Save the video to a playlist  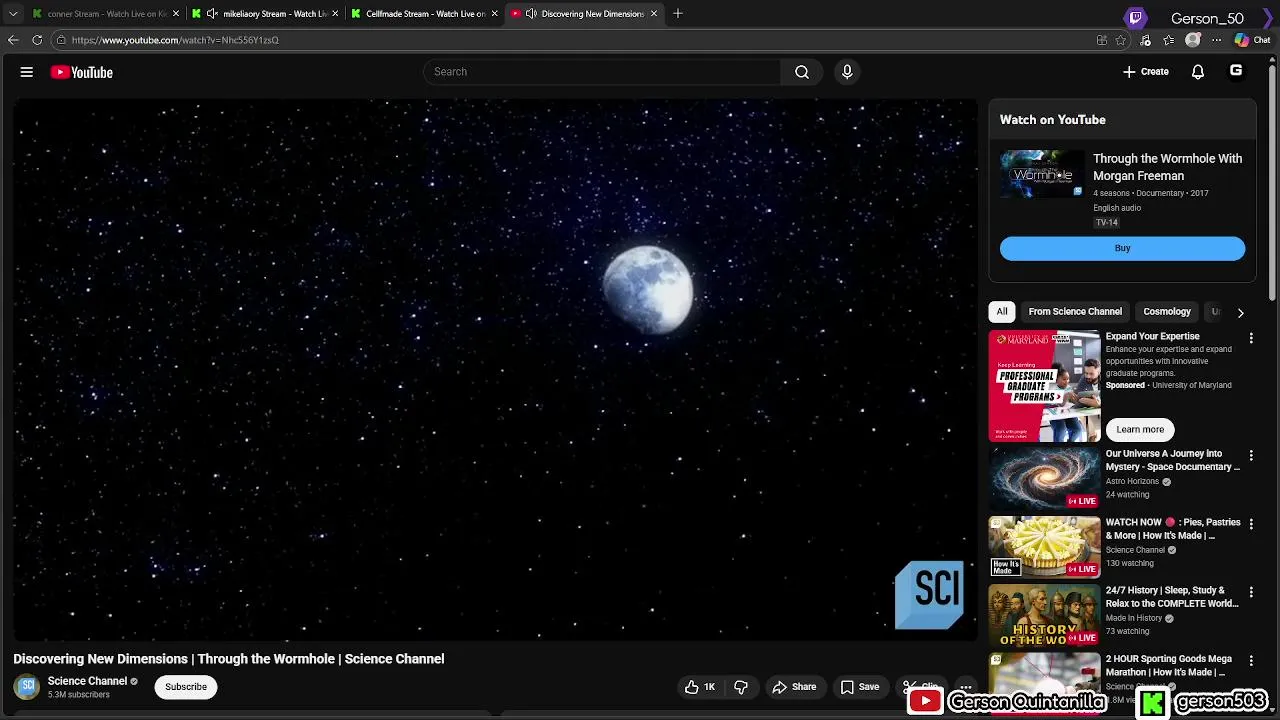point(860,687)
